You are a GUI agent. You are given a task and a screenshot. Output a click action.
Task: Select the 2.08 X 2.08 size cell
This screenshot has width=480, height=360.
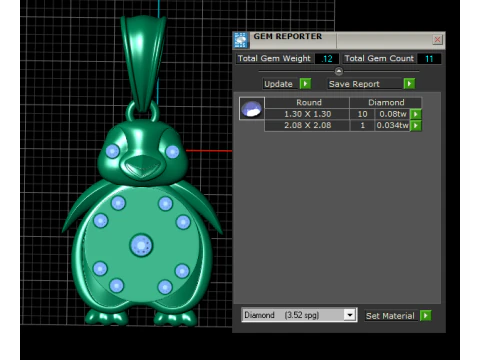[307, 125]
